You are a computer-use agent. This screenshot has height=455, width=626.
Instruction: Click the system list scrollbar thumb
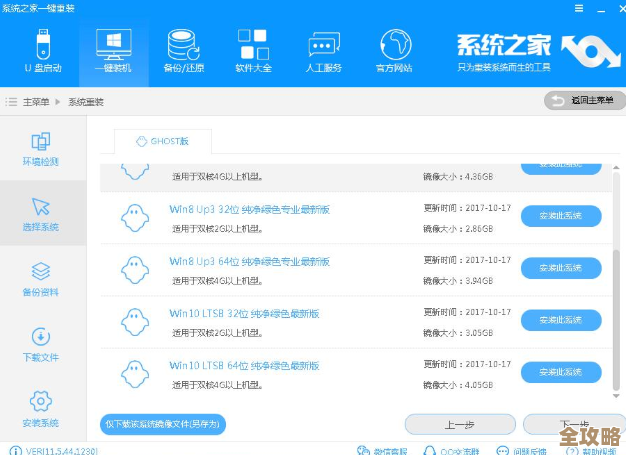[616, 319]
